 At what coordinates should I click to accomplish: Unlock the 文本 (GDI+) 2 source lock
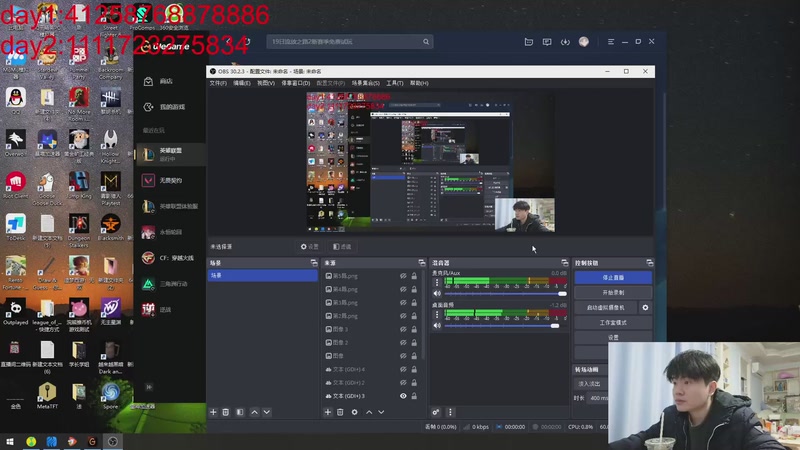[414, 383]
